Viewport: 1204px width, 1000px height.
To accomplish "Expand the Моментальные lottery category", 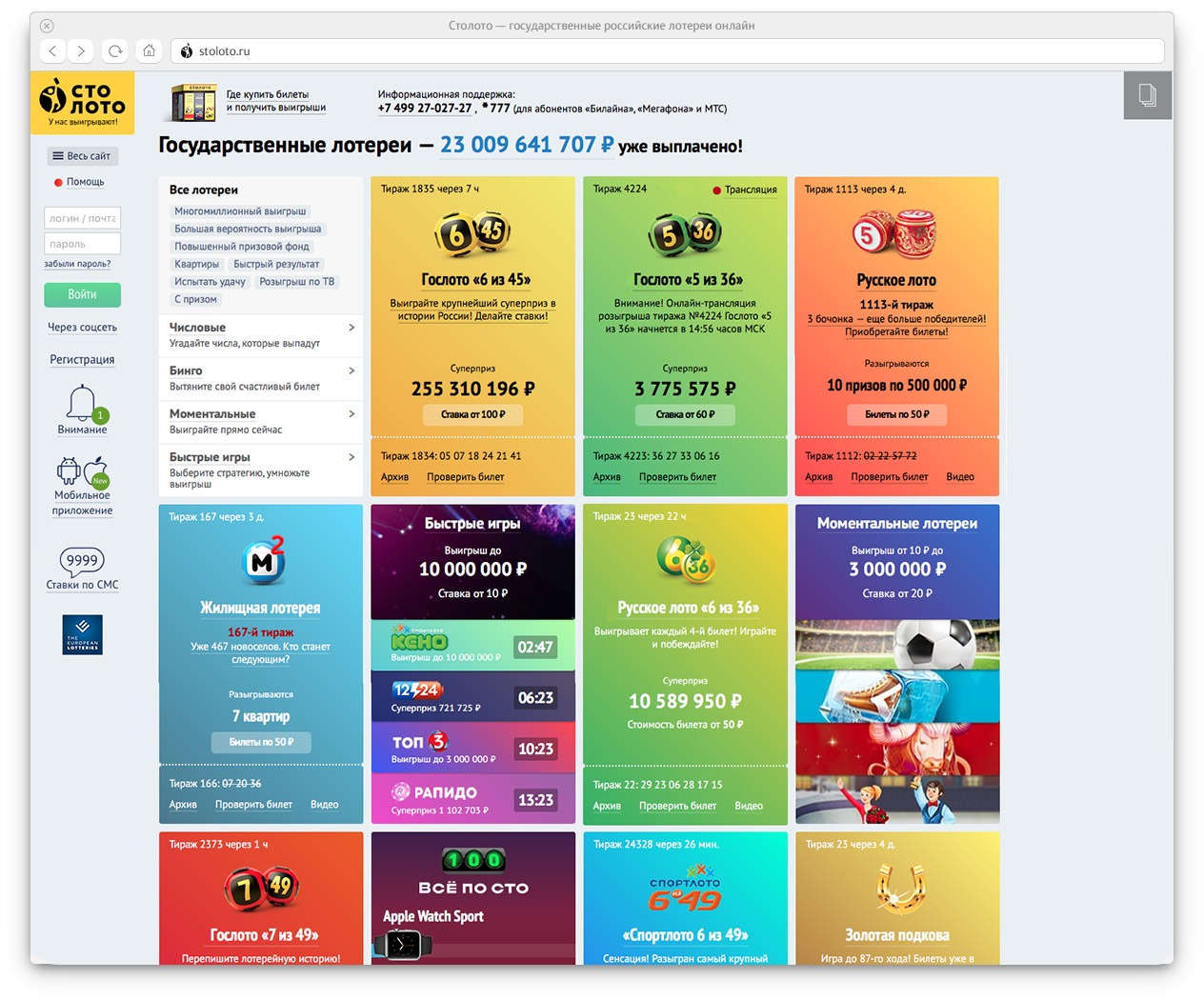I will tap(260, 422).
